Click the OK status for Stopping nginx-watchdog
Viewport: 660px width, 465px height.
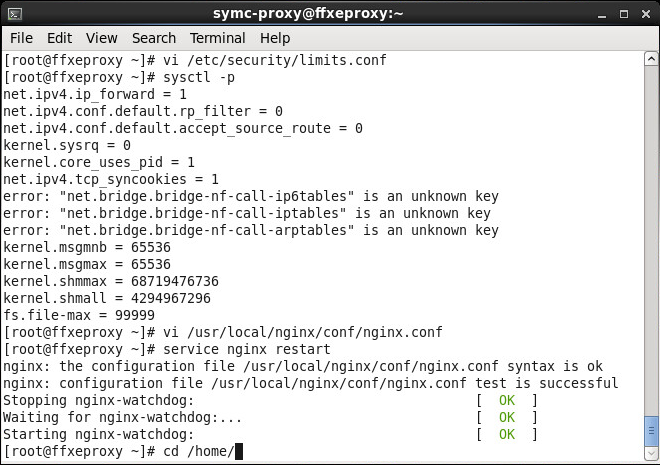[x=506, y=400]
